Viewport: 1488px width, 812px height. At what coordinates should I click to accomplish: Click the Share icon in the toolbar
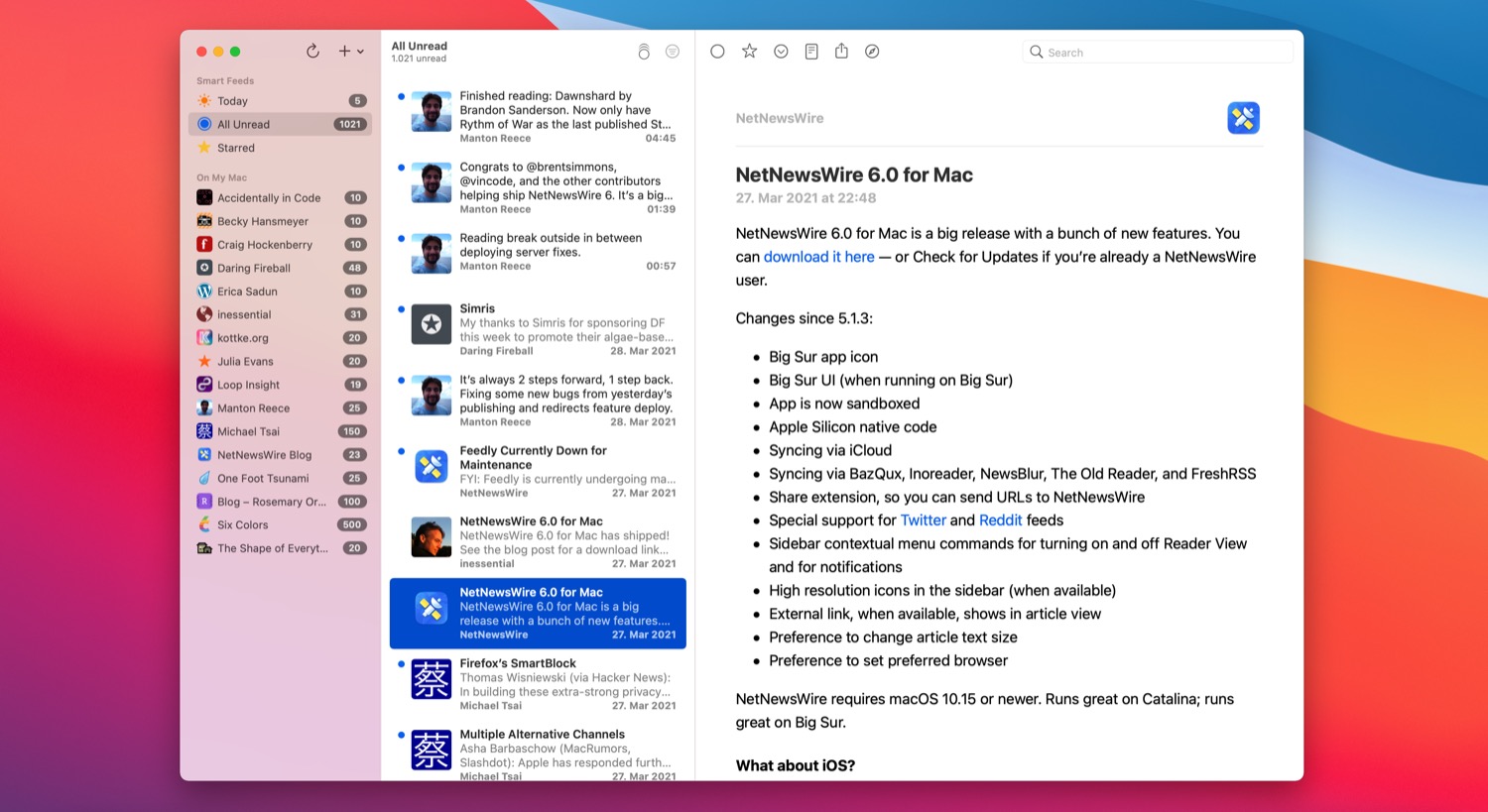[x=841, y=52]
